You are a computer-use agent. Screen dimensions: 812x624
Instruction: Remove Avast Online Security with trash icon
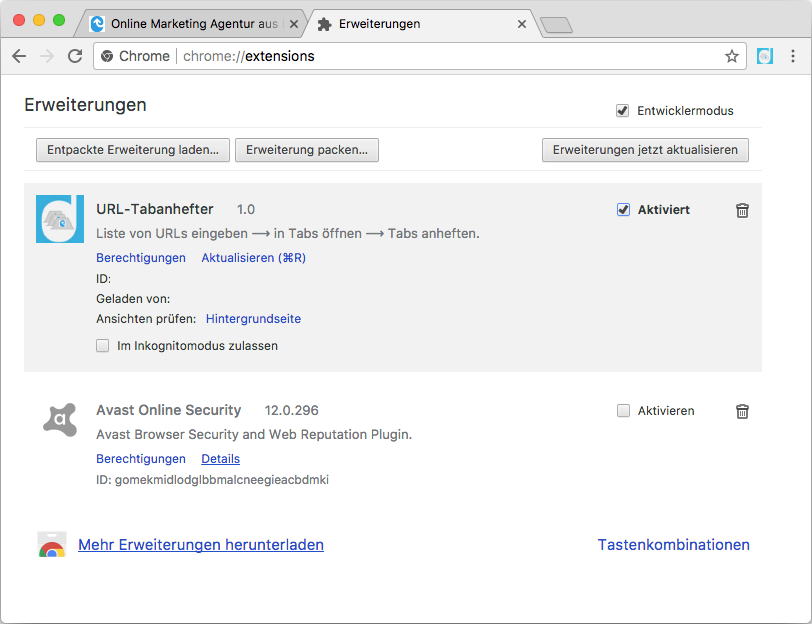tap(742, 411)
